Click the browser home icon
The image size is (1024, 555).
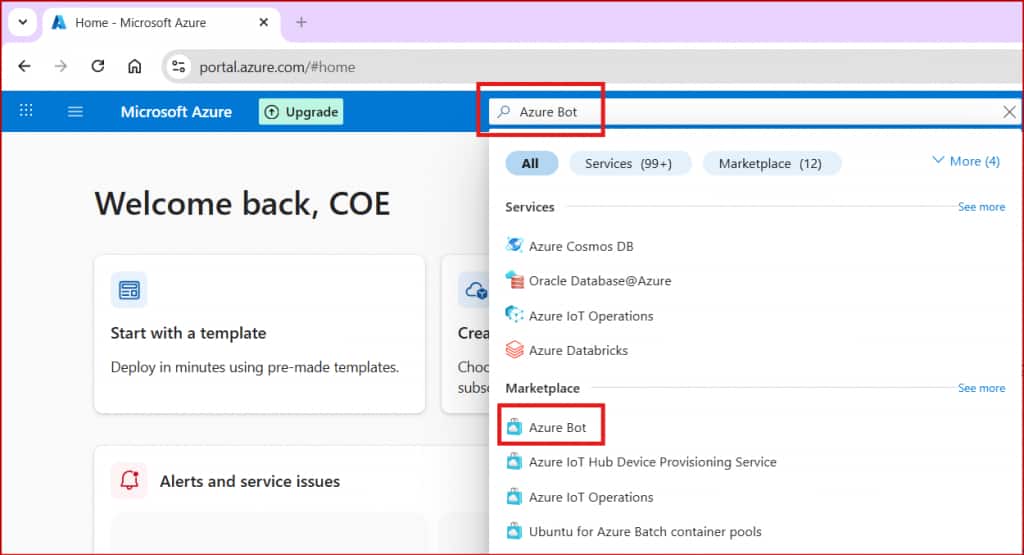pyautogui.click(x=135, y=66)
